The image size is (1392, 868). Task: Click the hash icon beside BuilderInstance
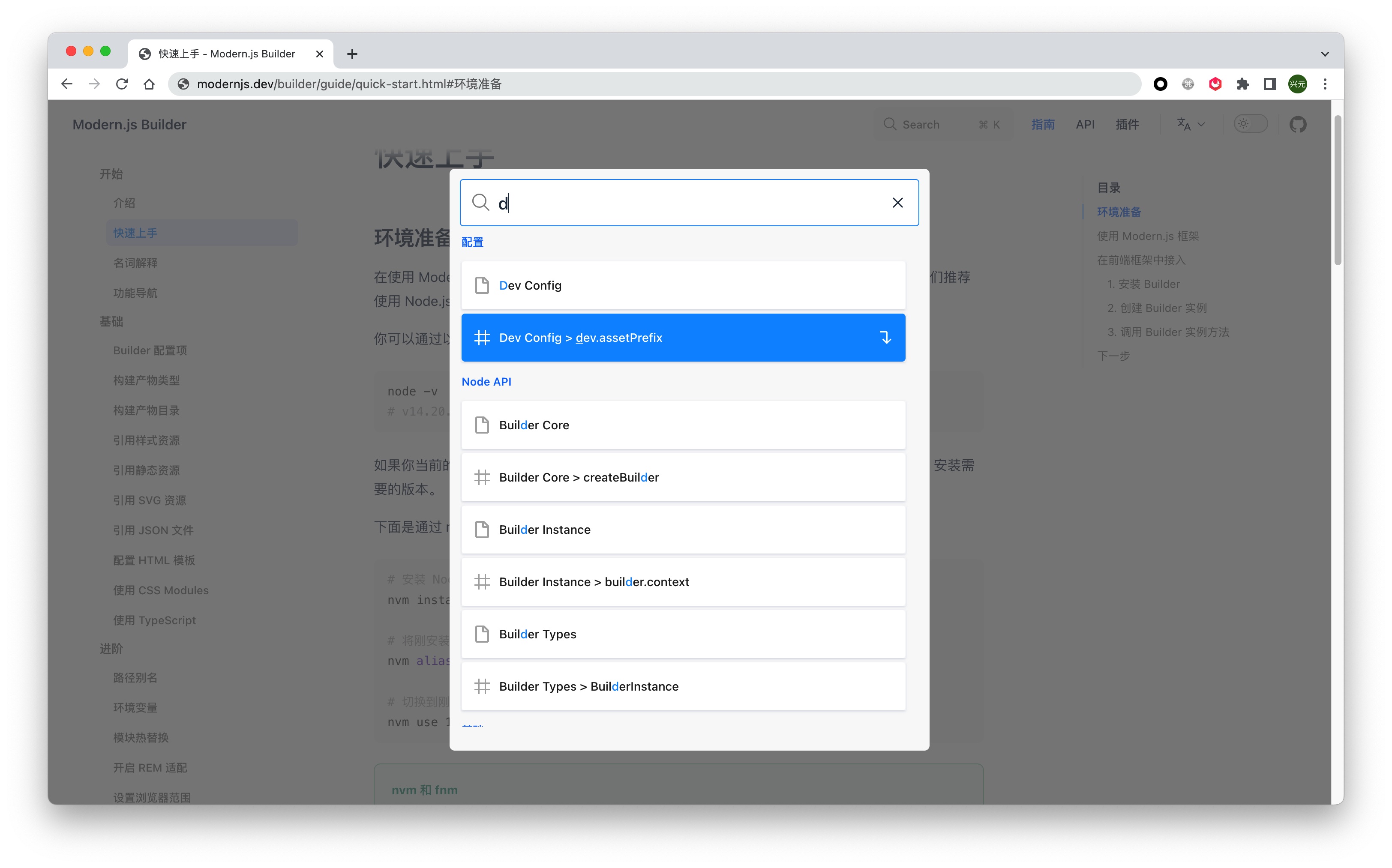482,686
